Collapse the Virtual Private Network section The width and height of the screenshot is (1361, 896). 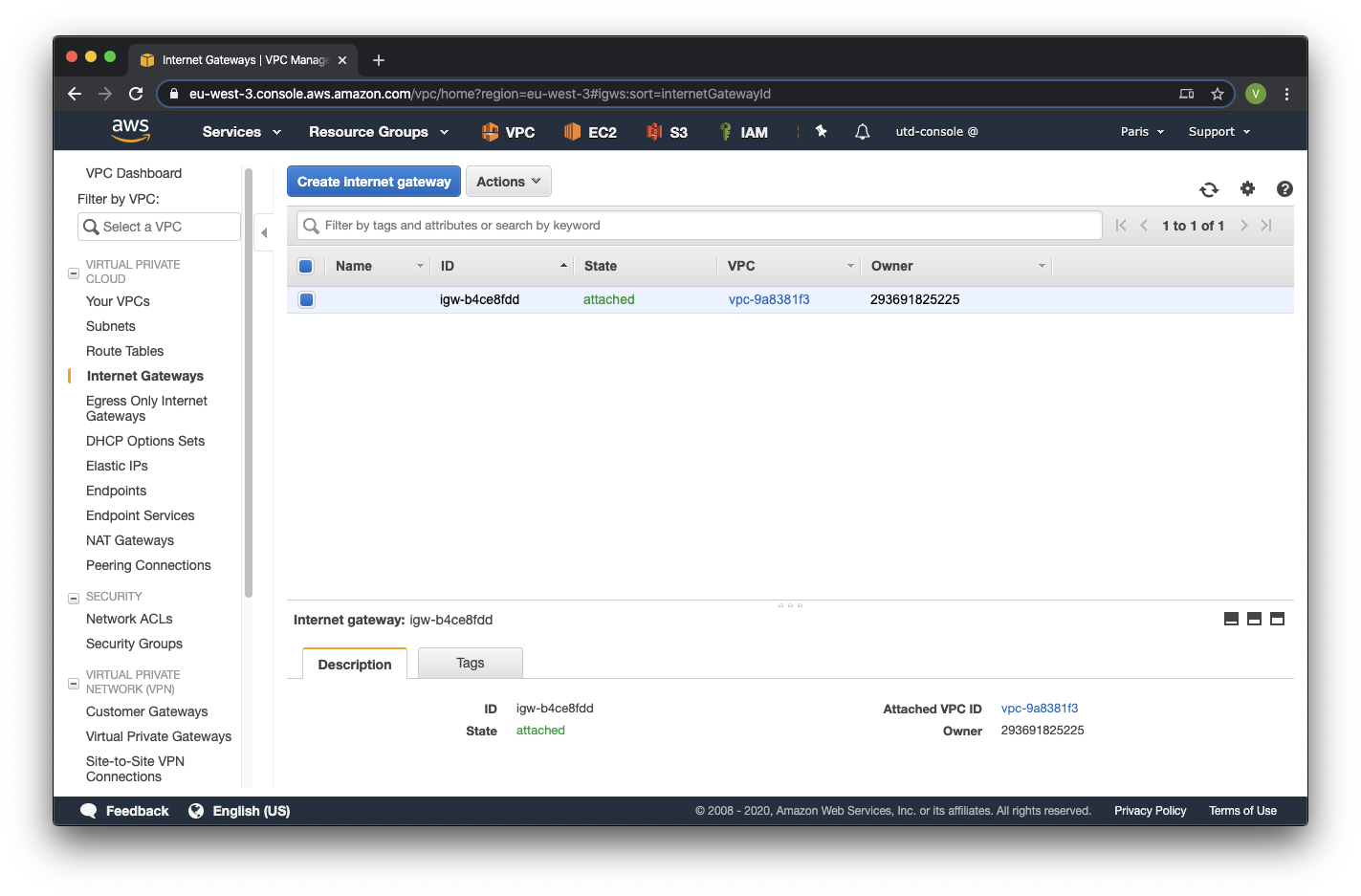pos(74,684)
